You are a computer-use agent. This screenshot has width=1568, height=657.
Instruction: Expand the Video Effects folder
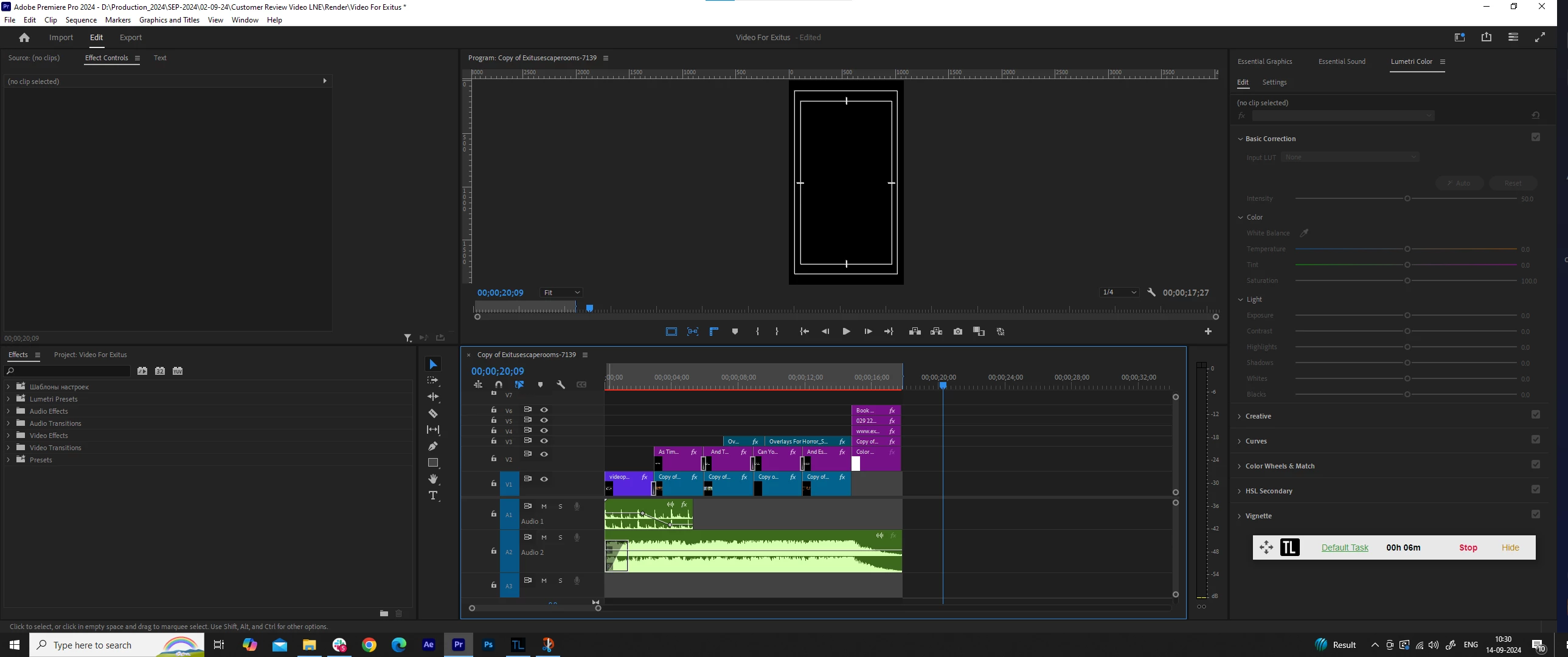pos(9,436)
